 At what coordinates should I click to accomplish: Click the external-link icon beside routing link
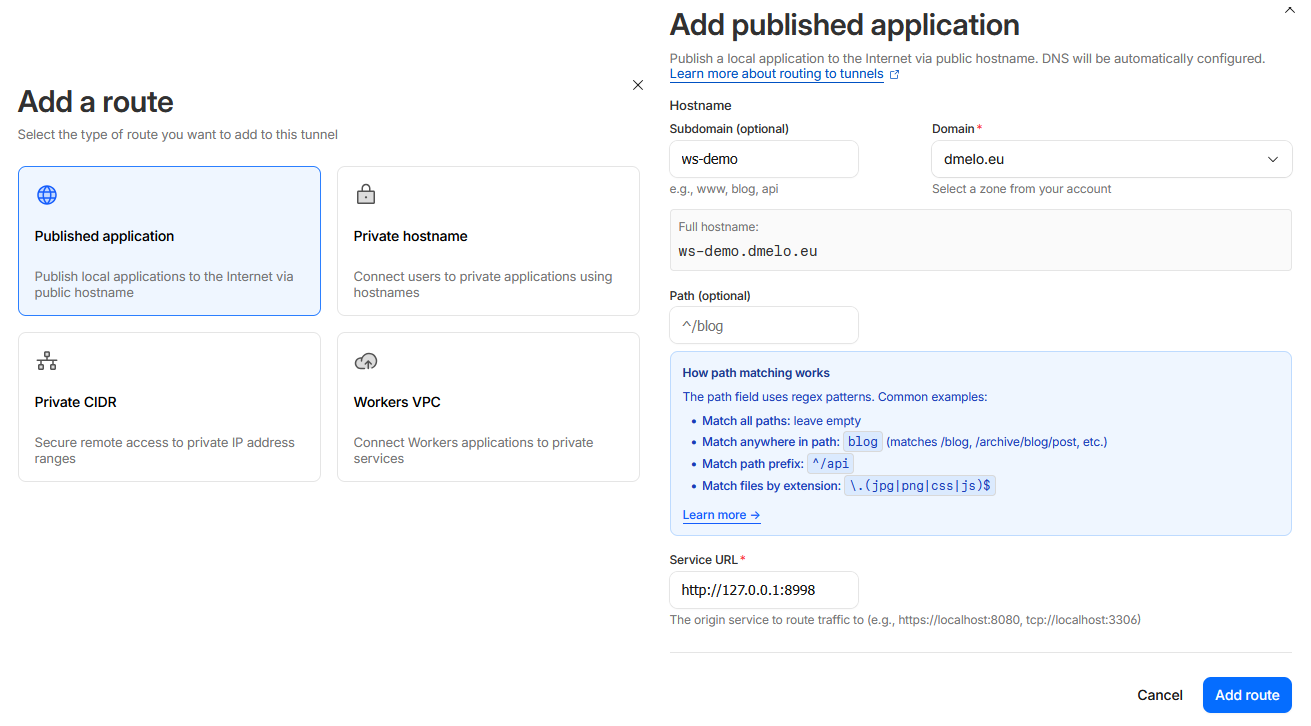pos(894,73)
